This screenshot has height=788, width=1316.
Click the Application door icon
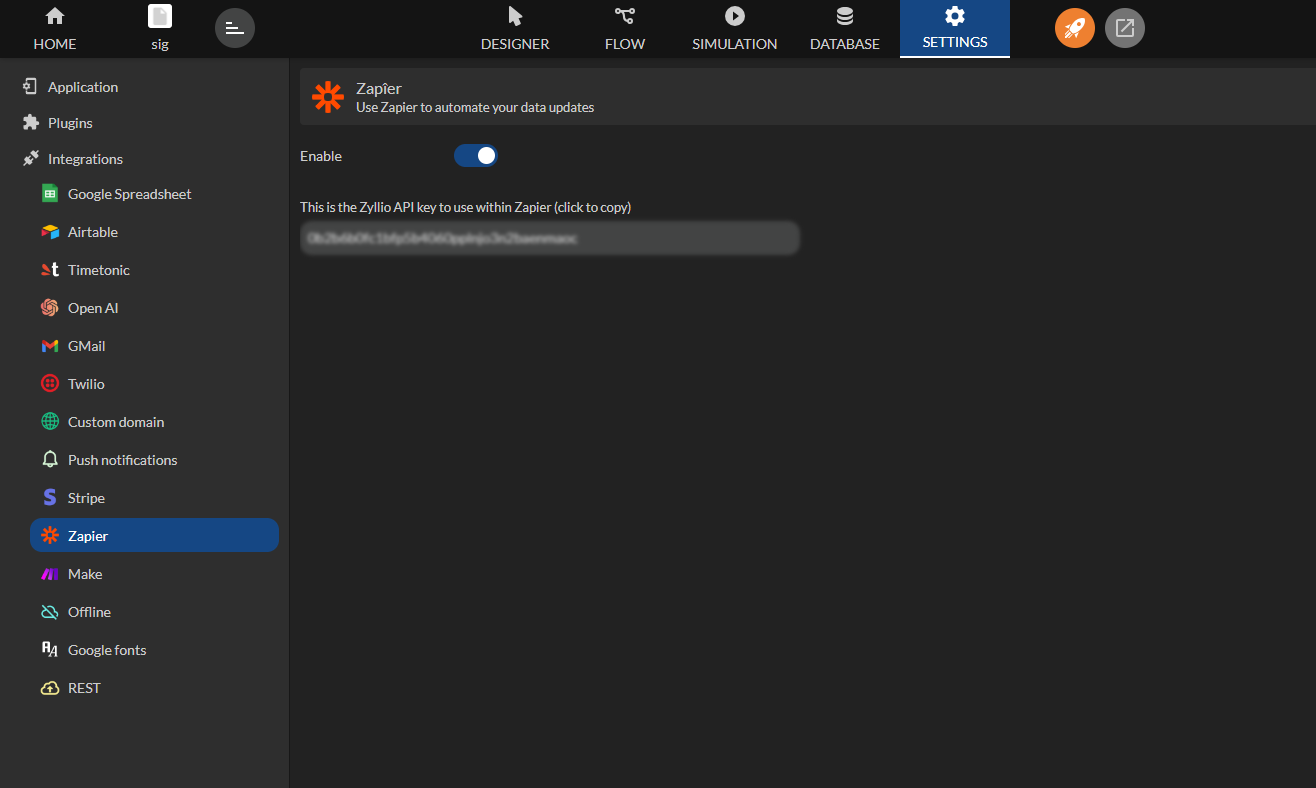[30, 87]
